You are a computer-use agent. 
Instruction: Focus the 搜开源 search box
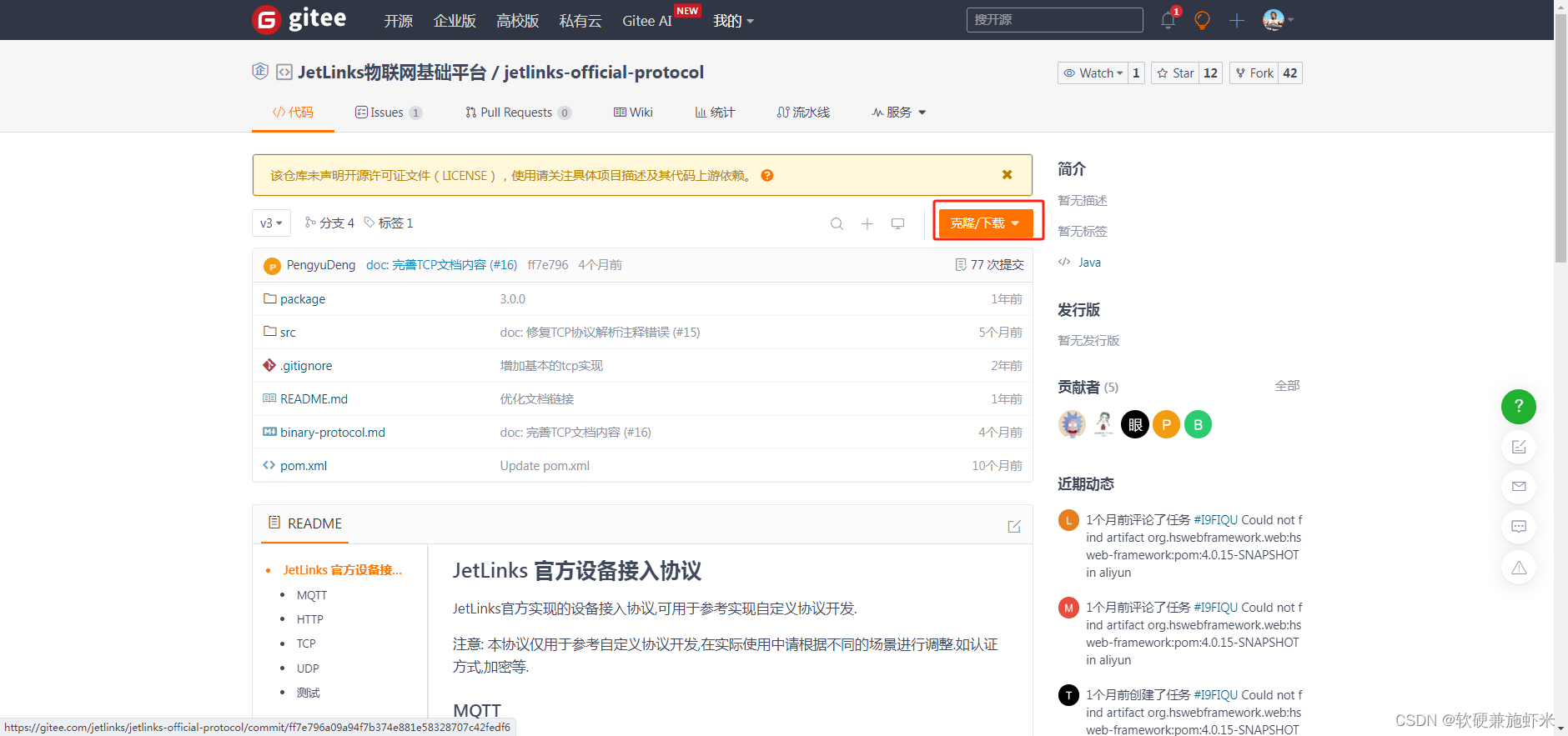click(1054, 20)
